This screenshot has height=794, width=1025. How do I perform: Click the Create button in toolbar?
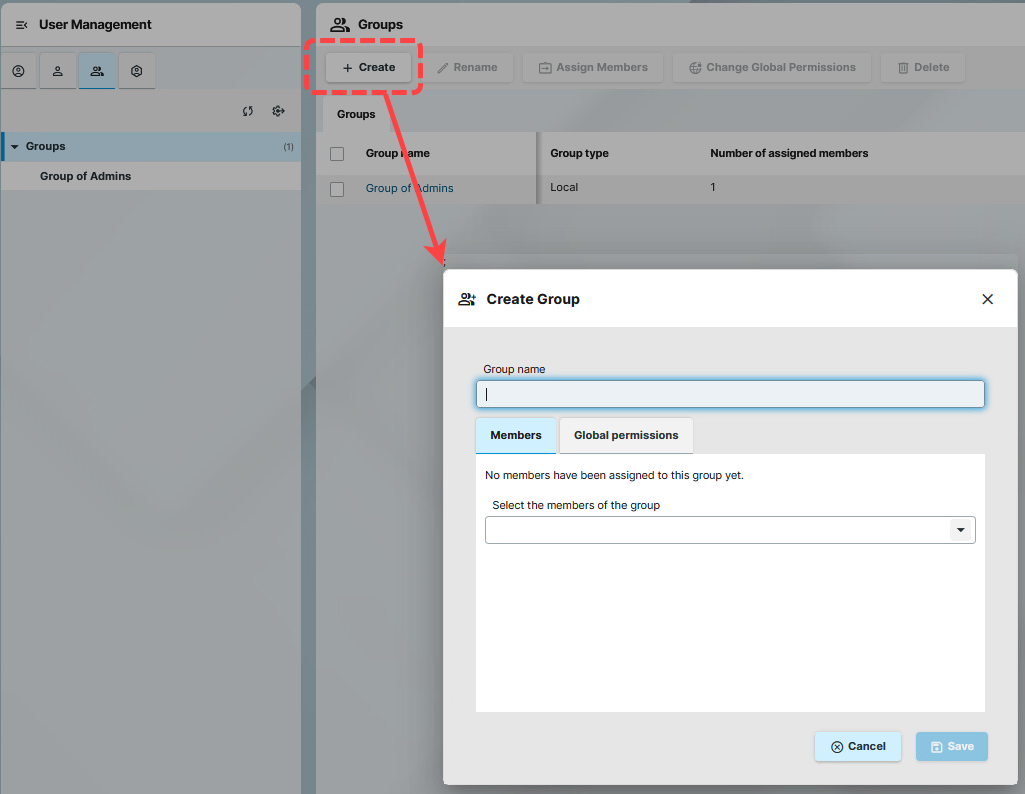(368, 68)
